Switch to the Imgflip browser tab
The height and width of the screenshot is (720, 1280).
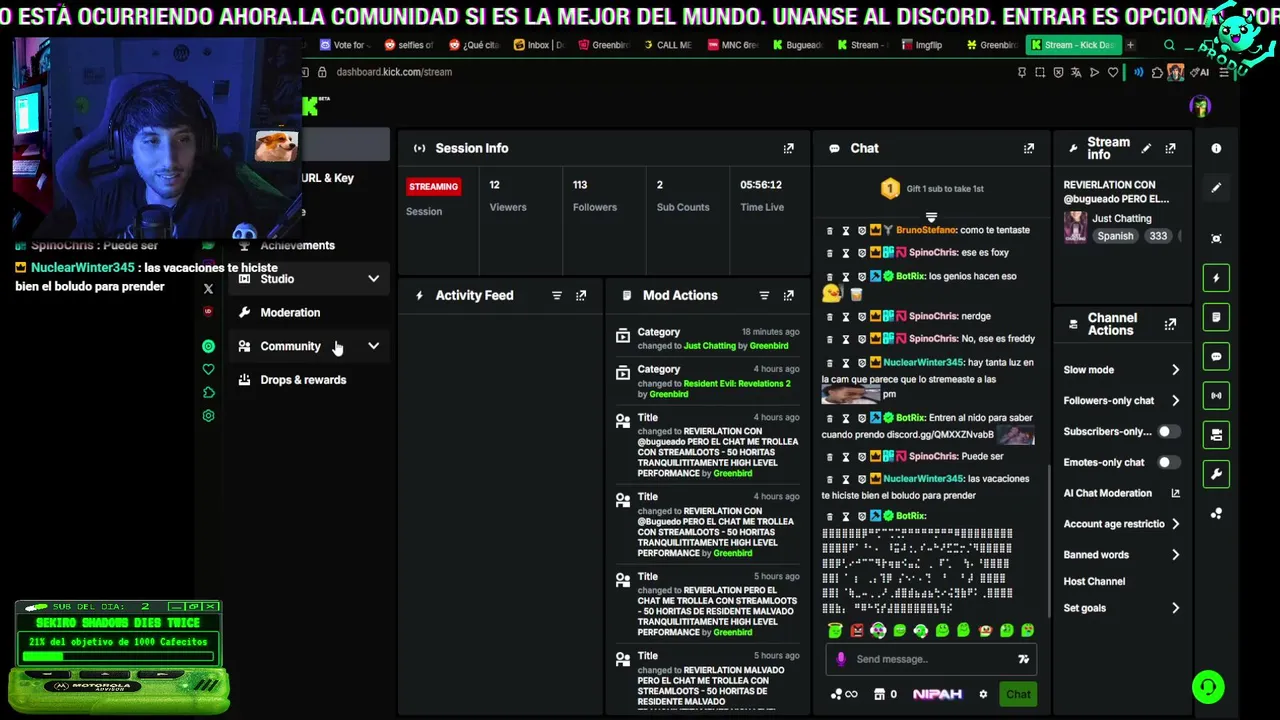tap(921, 45)
